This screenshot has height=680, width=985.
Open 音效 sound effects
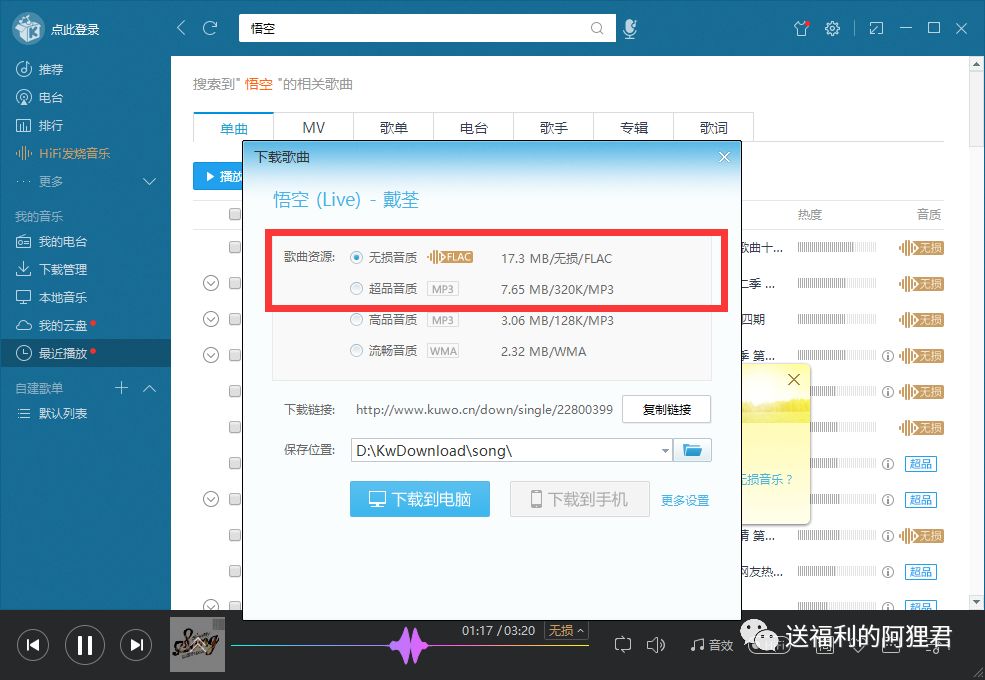tap(712, 645)
